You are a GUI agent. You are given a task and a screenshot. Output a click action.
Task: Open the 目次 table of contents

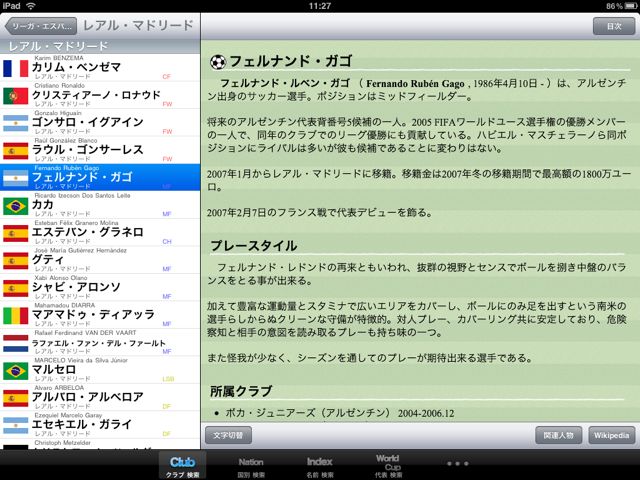click(614, 26)
